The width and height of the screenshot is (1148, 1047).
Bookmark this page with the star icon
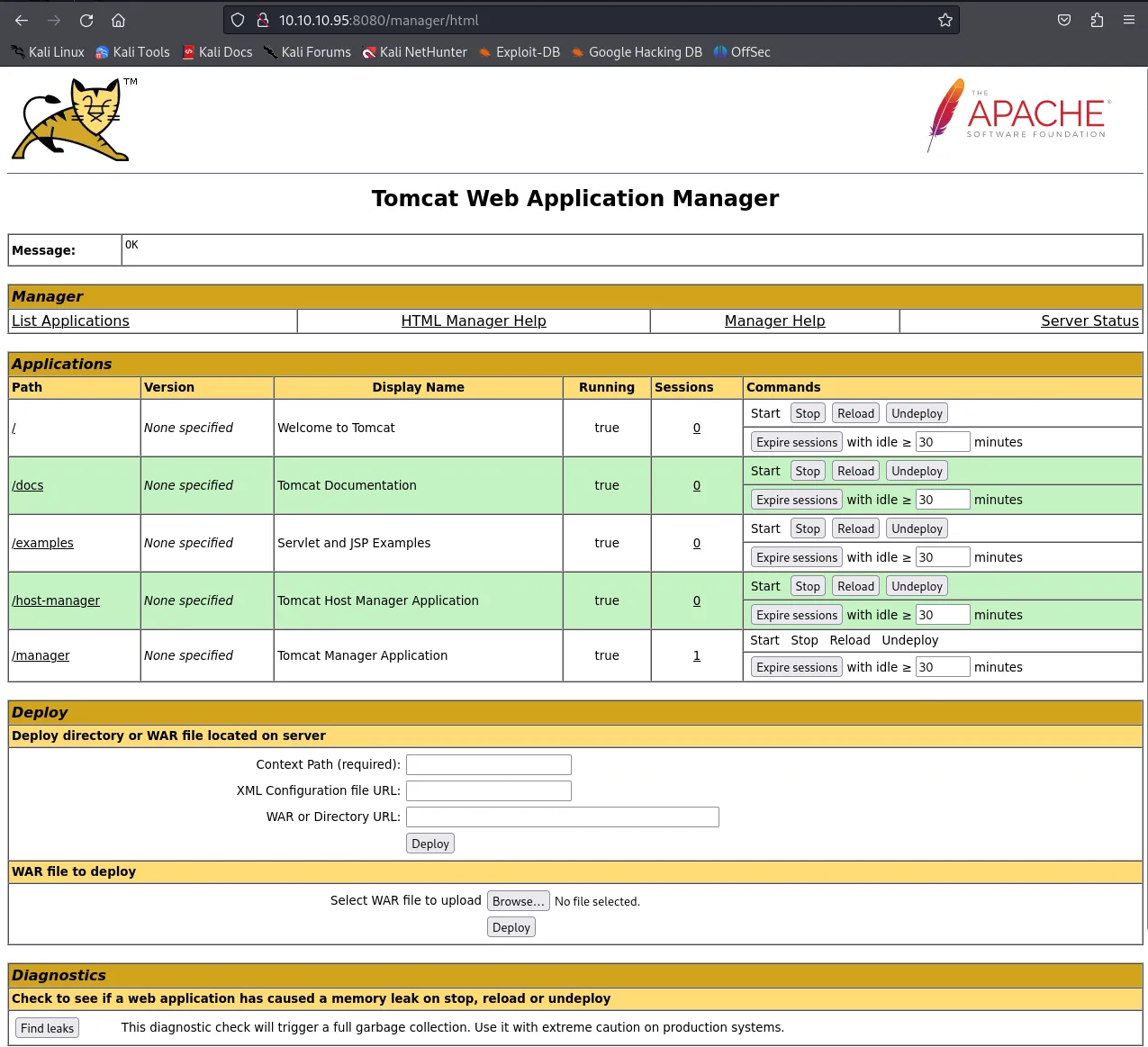[945, 20]
